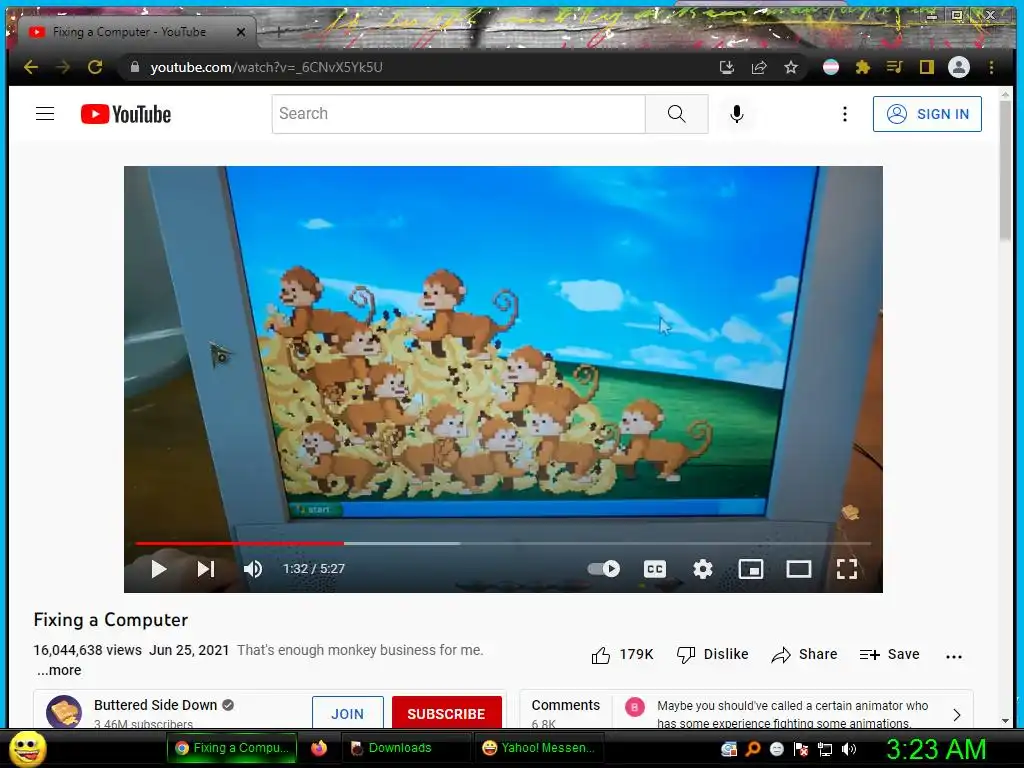
Task: Go back with the browser back arrow
Action: pyautogui.click(x=31, y=67)
